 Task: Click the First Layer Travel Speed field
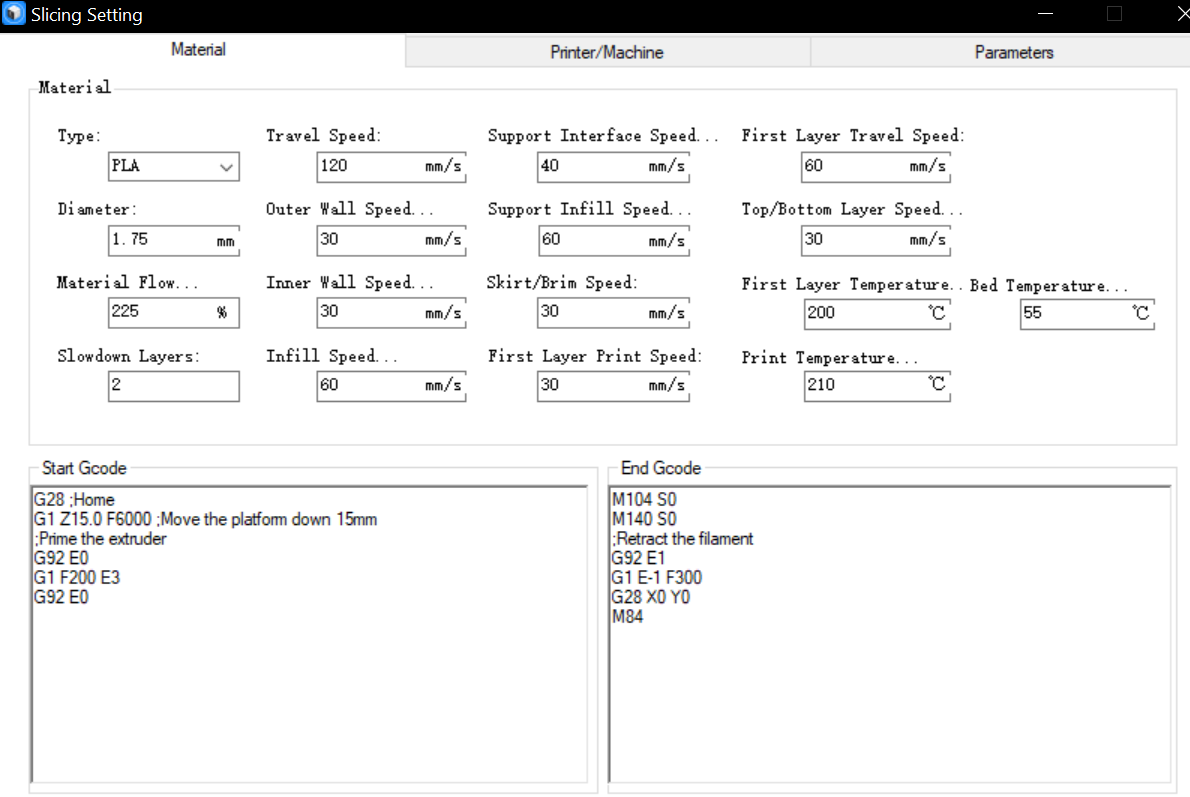click(x=876, y=166)
